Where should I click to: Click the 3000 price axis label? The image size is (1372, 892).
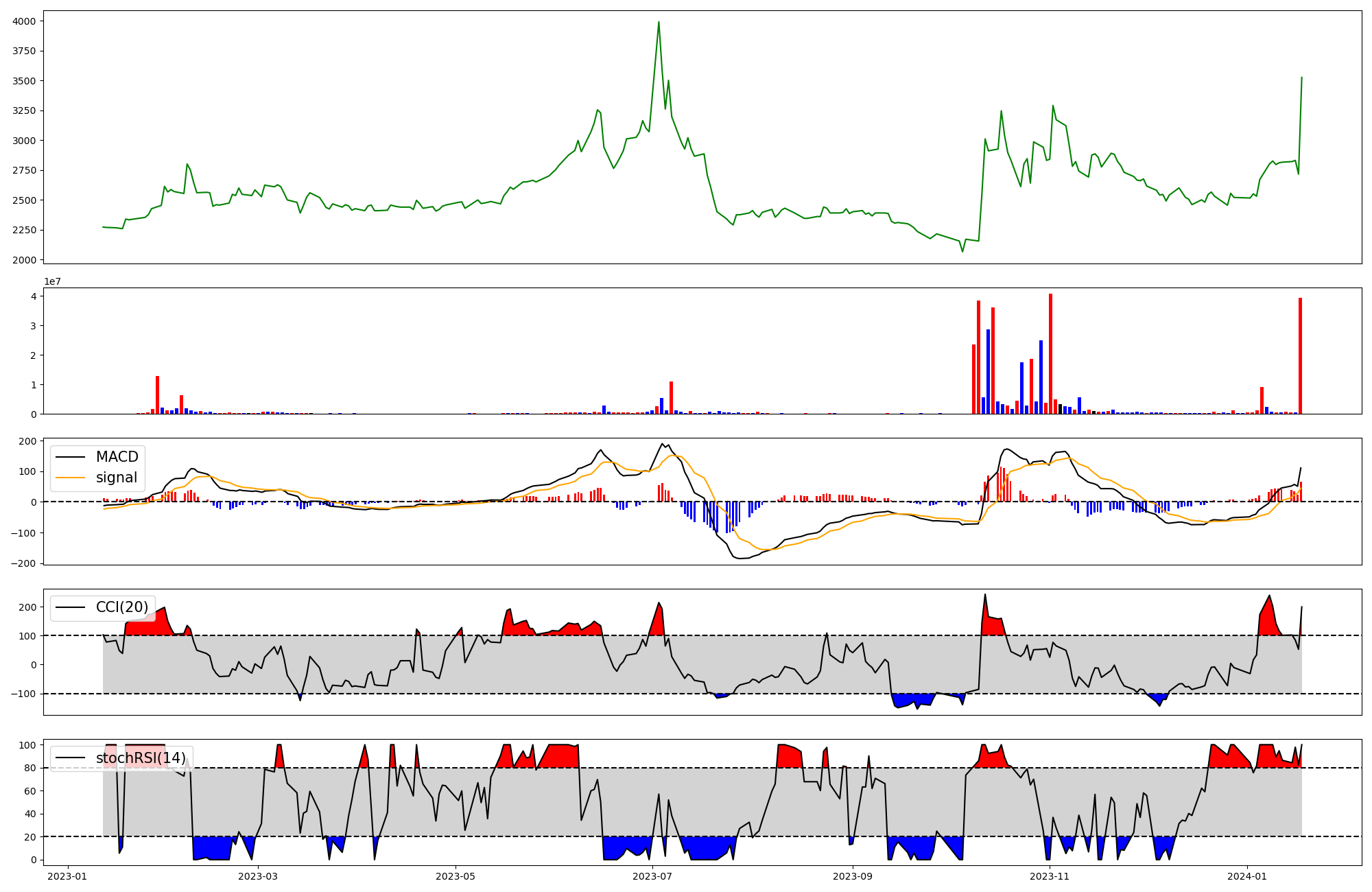(25, 141)
